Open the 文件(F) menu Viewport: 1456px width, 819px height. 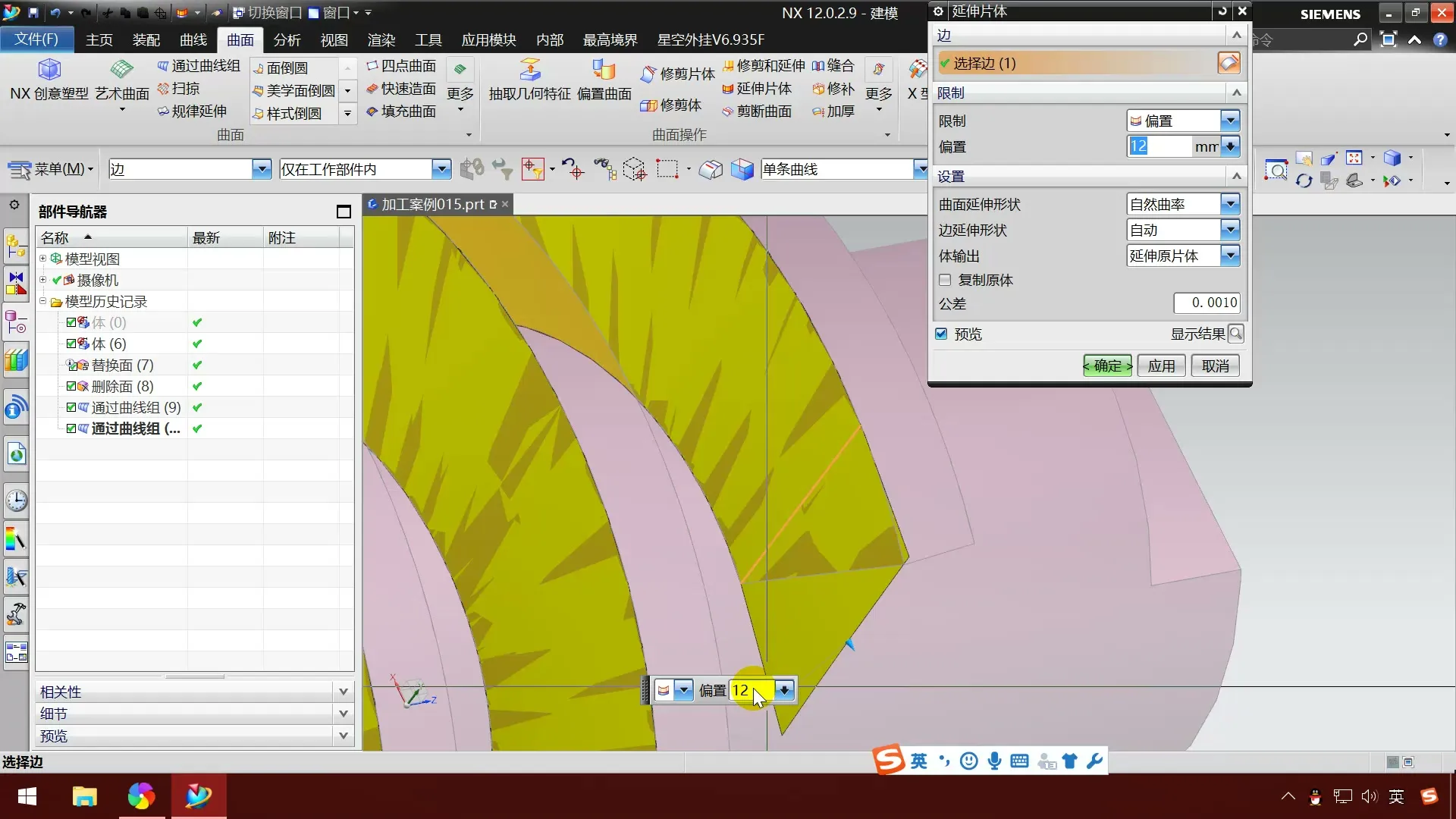tap(36, 39)
